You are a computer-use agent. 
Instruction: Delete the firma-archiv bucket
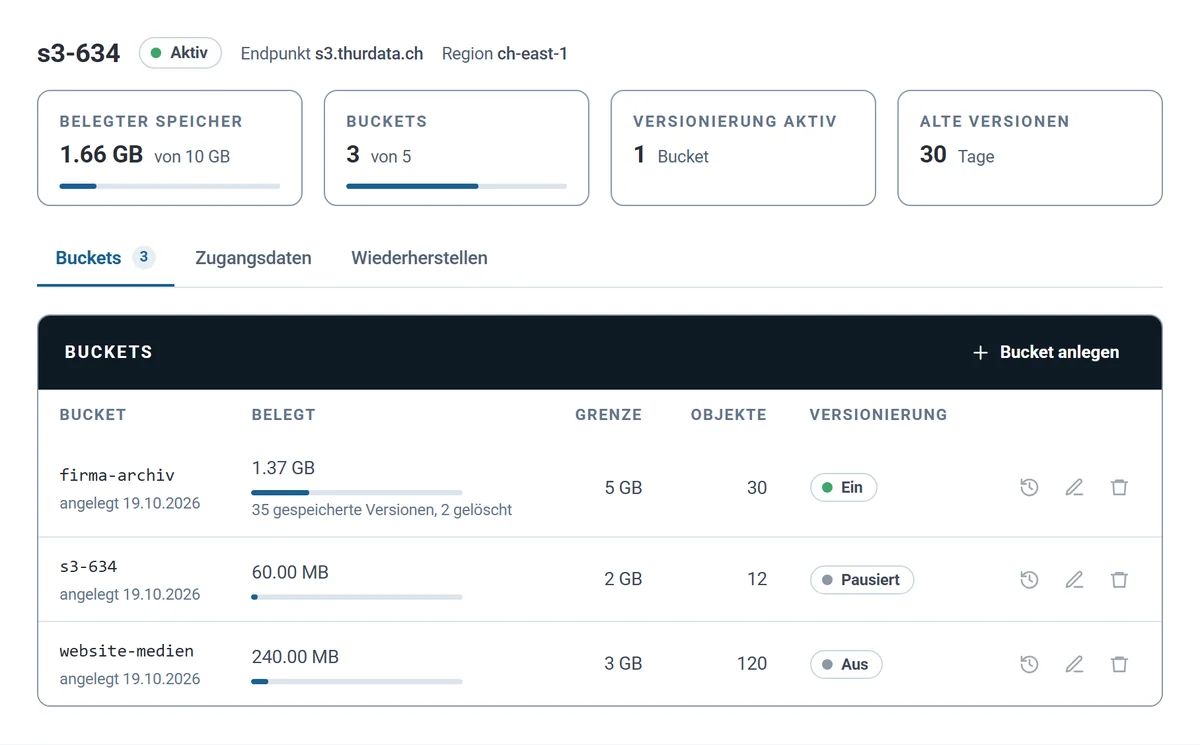(x=1119, y=488)
